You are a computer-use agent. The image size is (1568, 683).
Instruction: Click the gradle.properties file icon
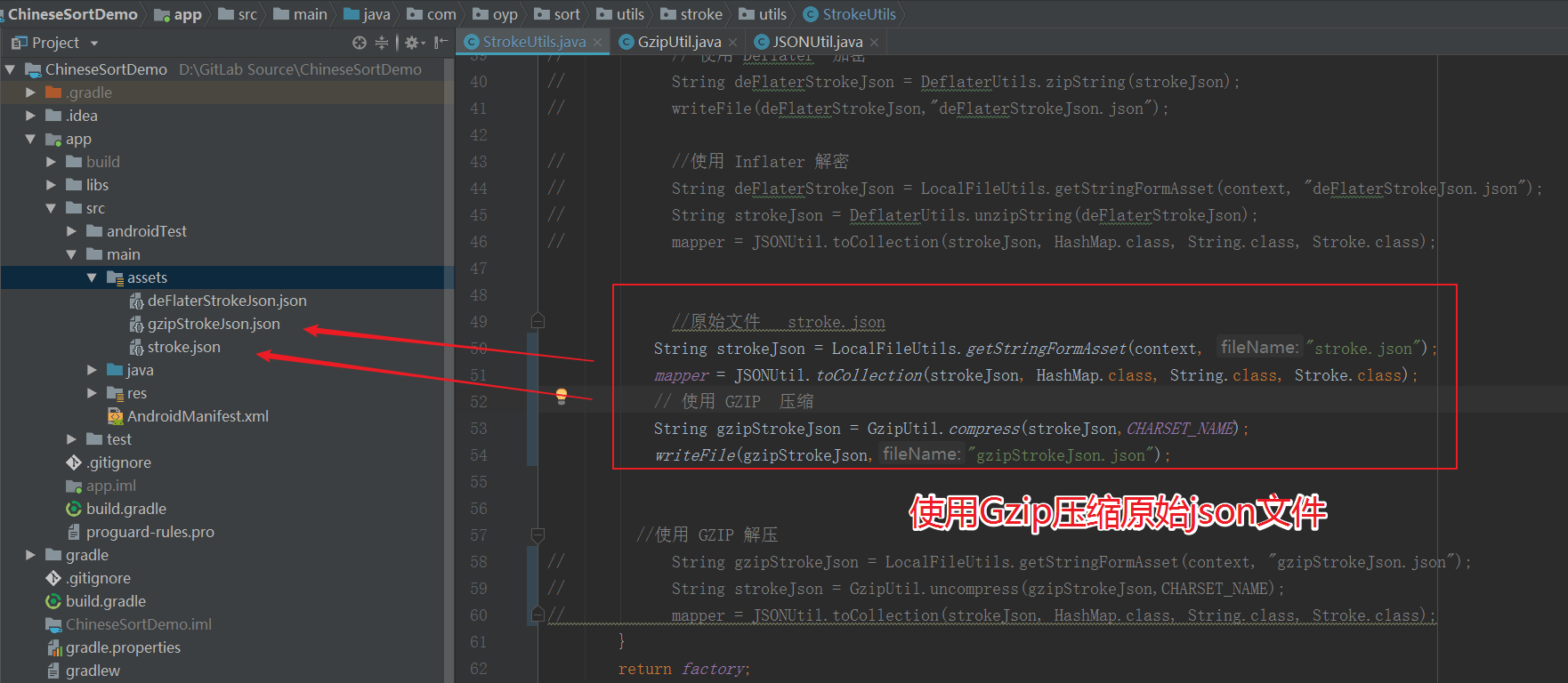click(54, 647)
